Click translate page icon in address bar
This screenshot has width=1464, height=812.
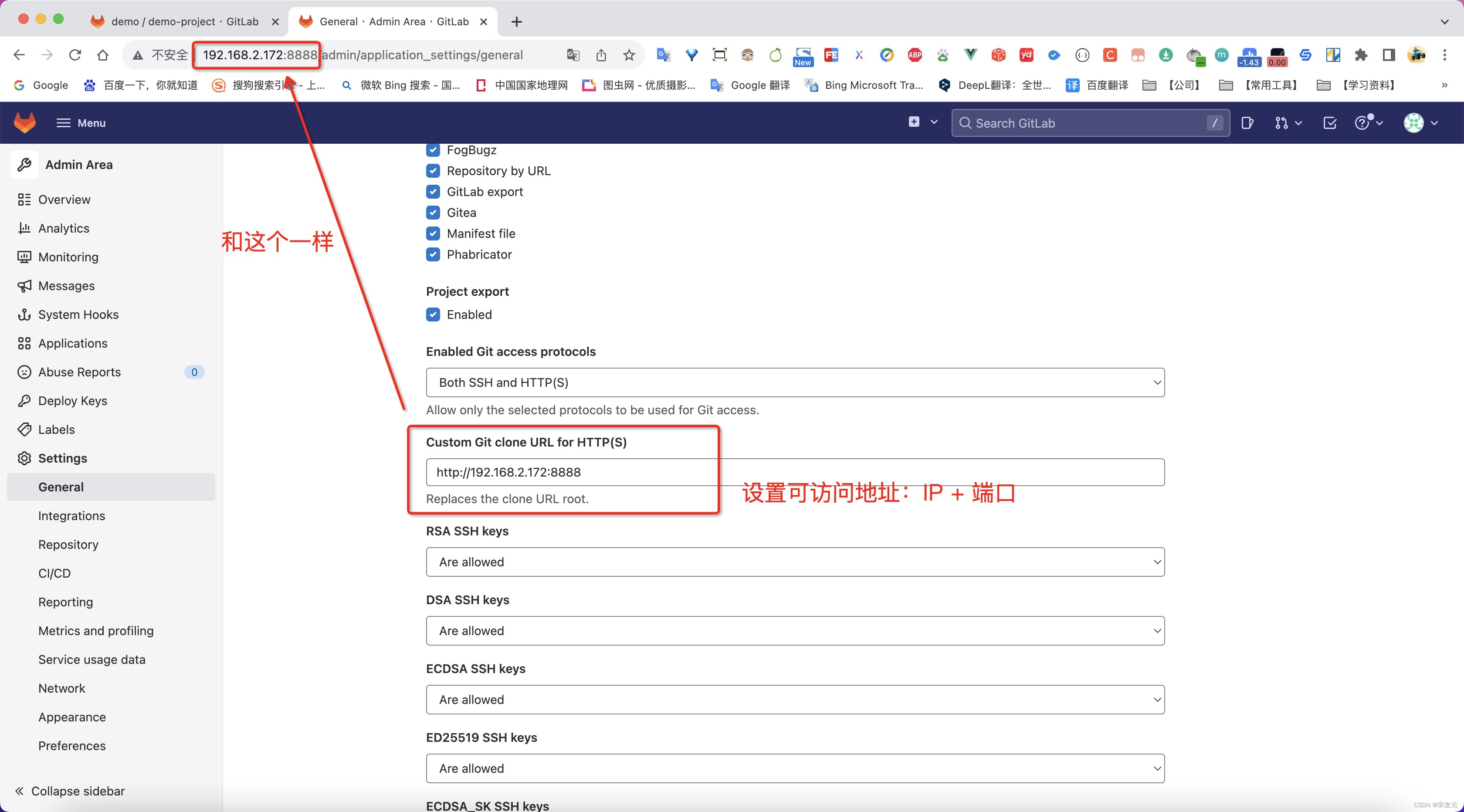click(573, 55)
